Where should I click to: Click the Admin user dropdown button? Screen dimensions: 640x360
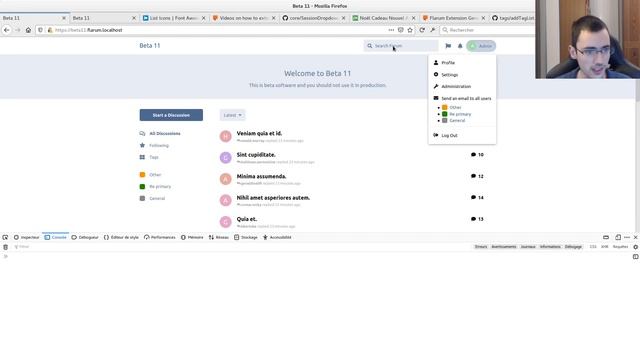coord(481,46)
